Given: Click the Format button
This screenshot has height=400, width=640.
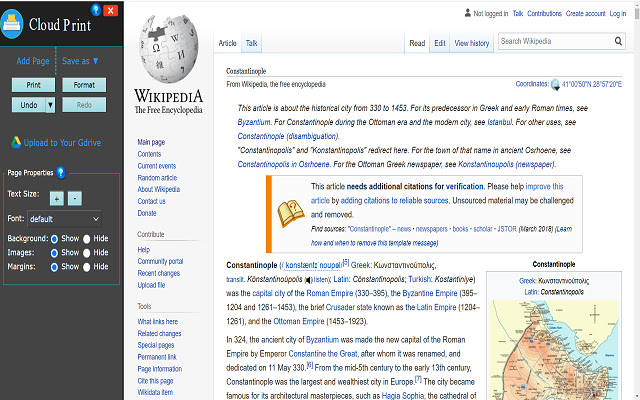Looking at the screenshot, I should point(84,85).
